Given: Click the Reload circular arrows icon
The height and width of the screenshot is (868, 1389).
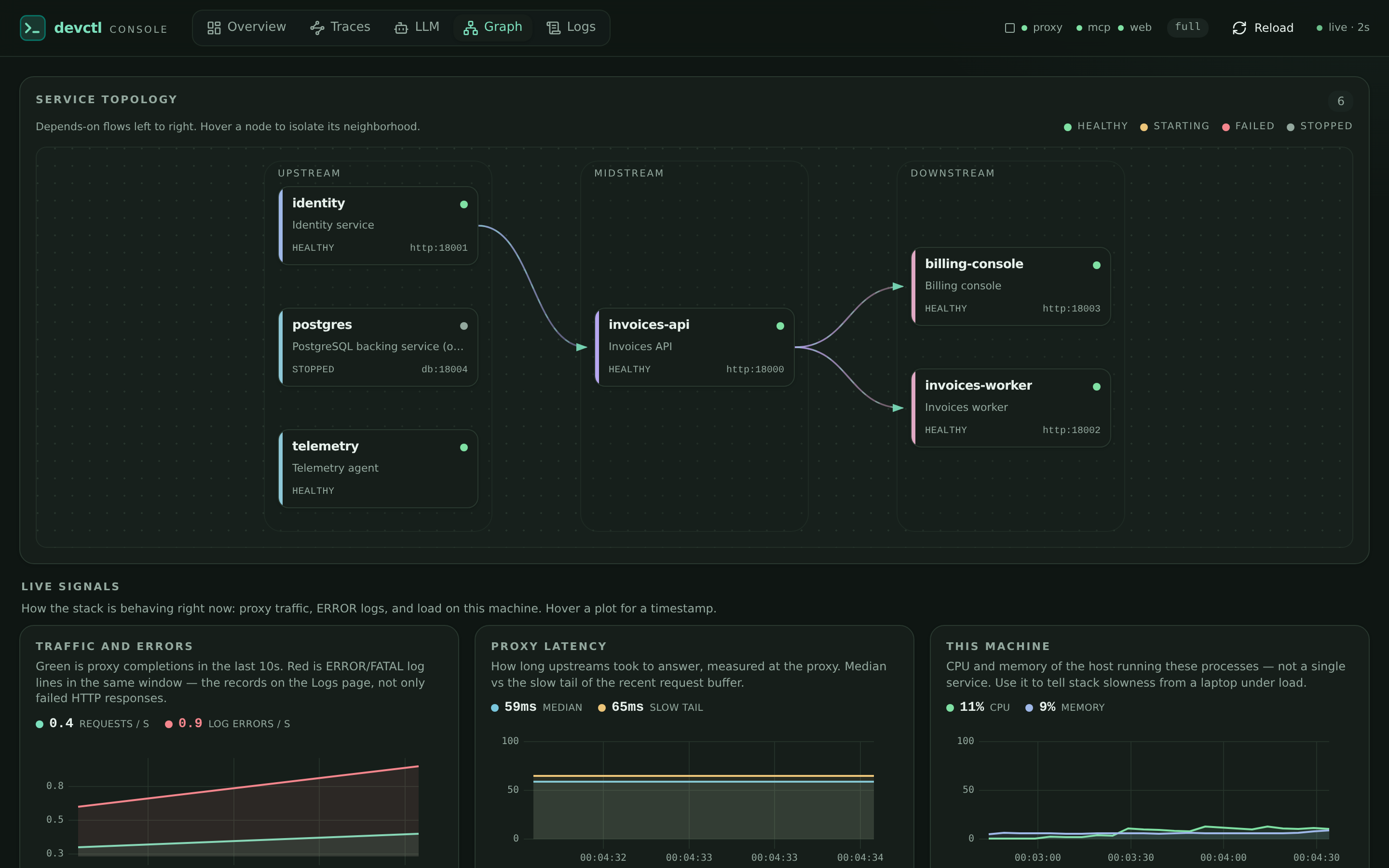Looking at the screenshot, I should [1239, 27].
